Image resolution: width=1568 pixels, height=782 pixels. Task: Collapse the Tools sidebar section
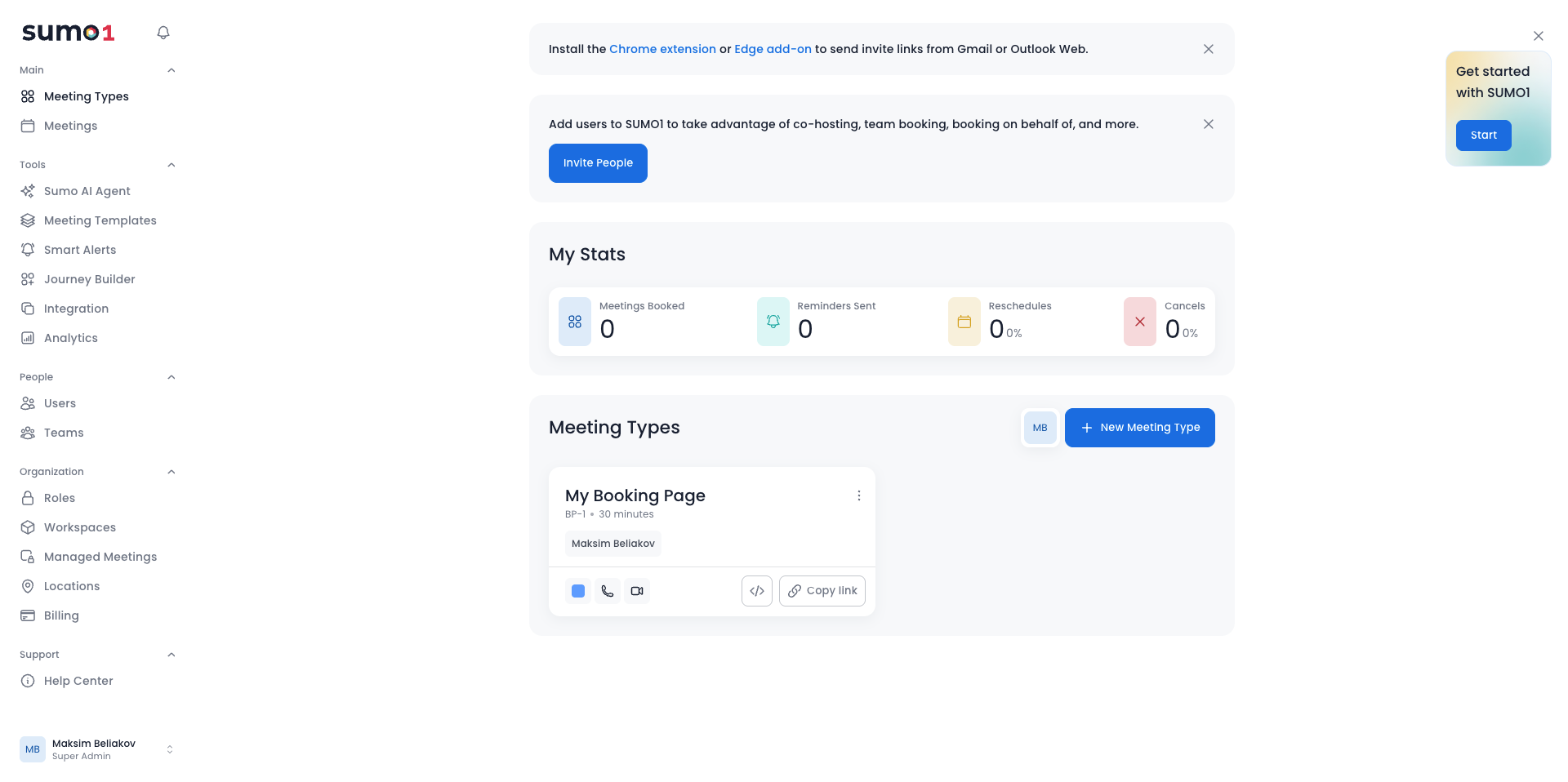pyautogui.click(x=171, y=165)
